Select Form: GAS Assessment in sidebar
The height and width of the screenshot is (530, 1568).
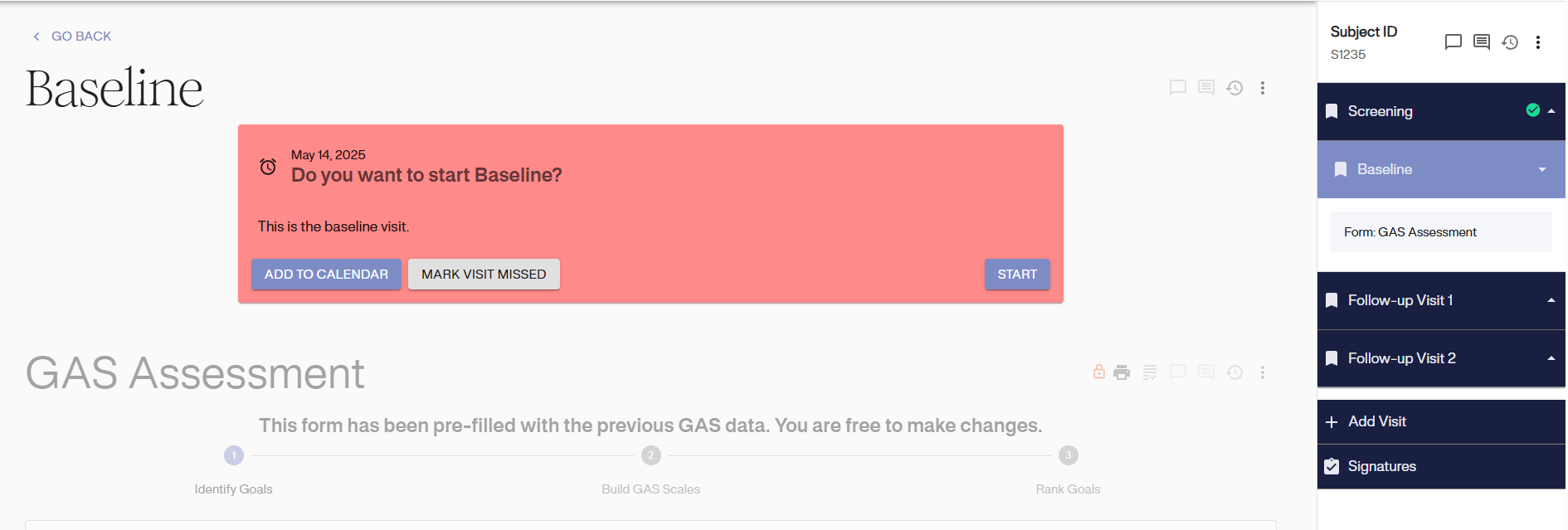[1410, 232]
